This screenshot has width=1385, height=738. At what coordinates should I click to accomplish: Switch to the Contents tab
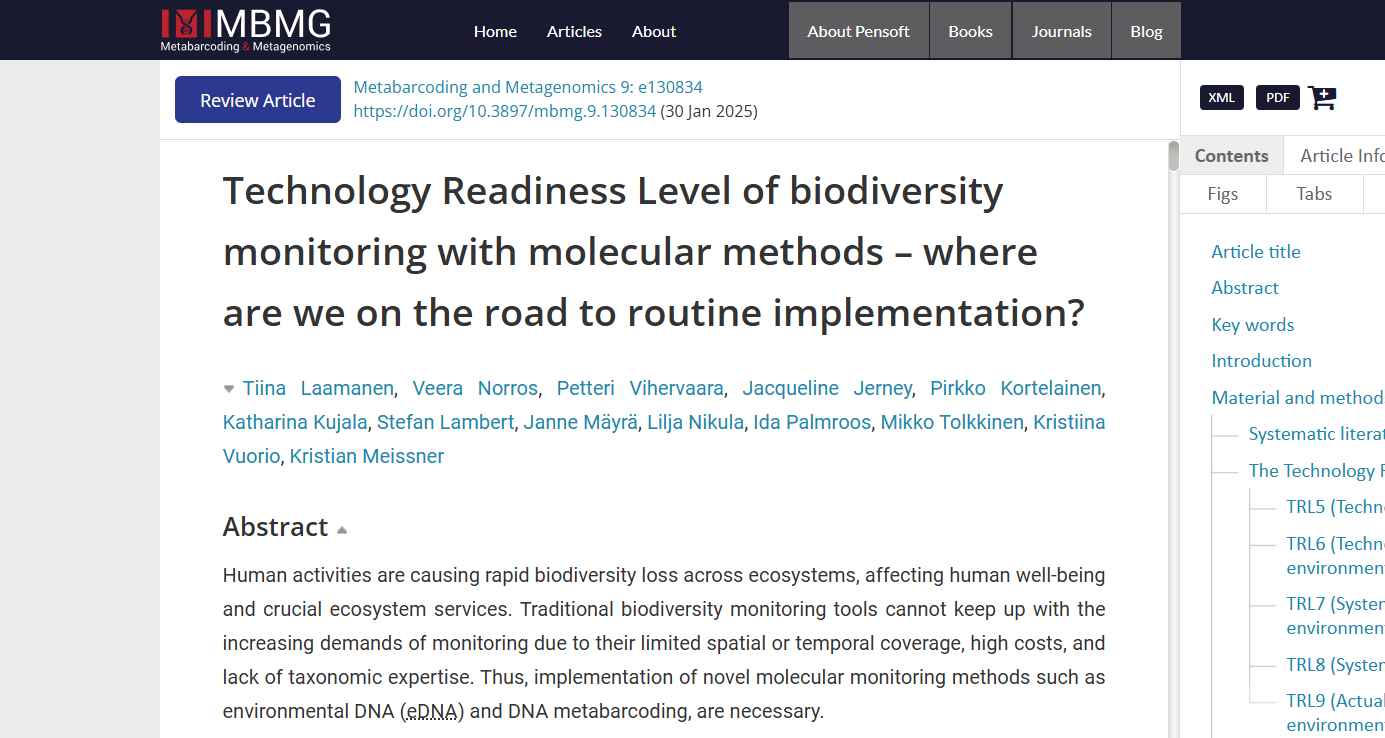[x=1231, y=156]
